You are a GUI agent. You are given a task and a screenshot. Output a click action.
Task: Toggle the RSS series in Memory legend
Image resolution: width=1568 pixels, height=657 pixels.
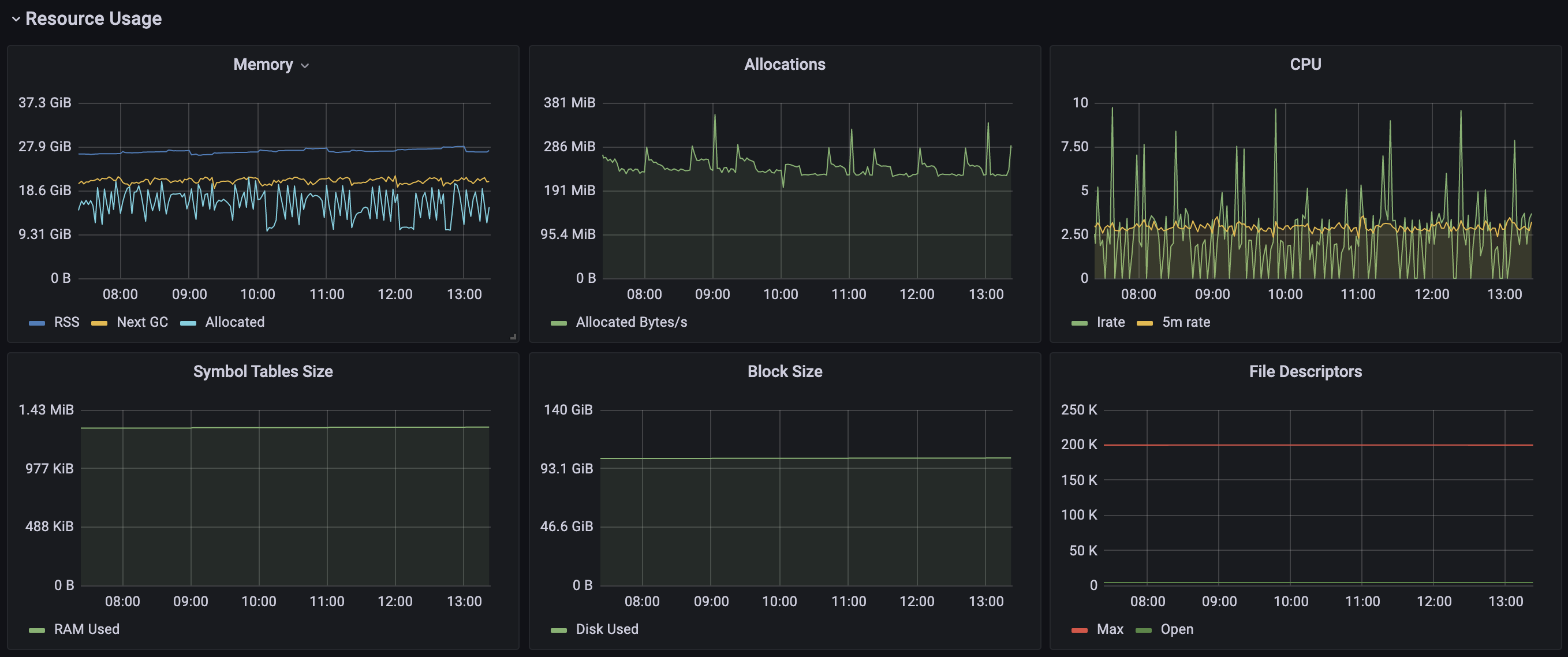[x=66, y=322]
